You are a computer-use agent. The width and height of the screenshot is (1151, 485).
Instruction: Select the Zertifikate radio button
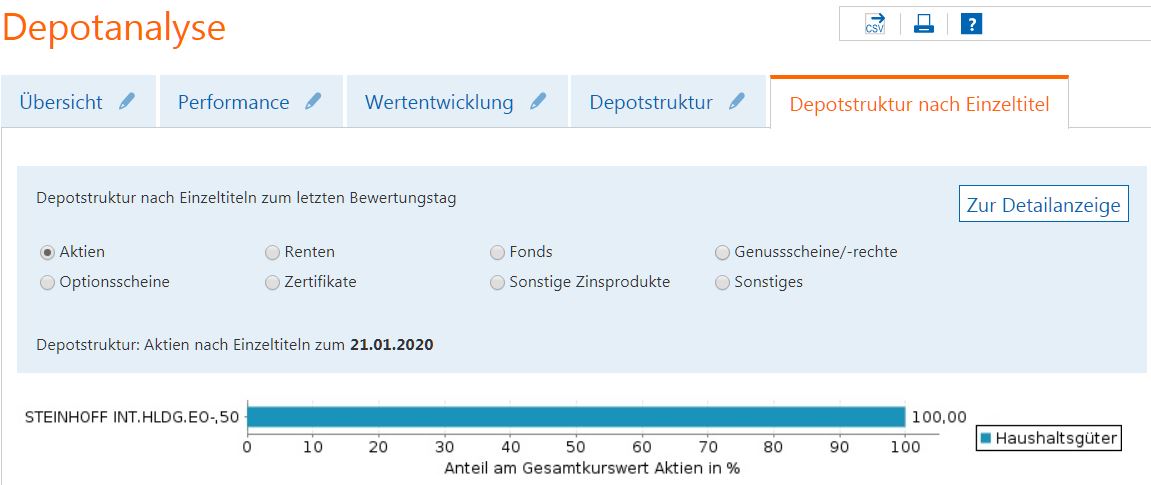coord(272,283)
